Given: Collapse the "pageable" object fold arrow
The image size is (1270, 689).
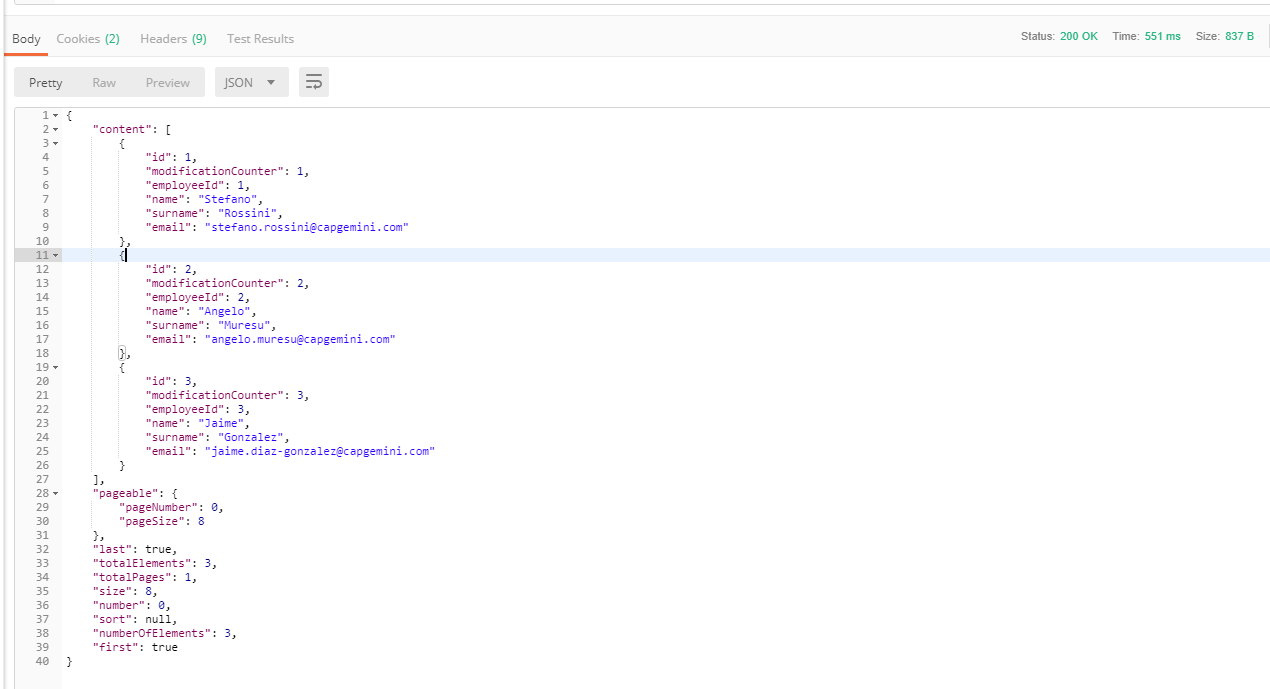Looking at the screenshot, I should (x=55, y=494).
